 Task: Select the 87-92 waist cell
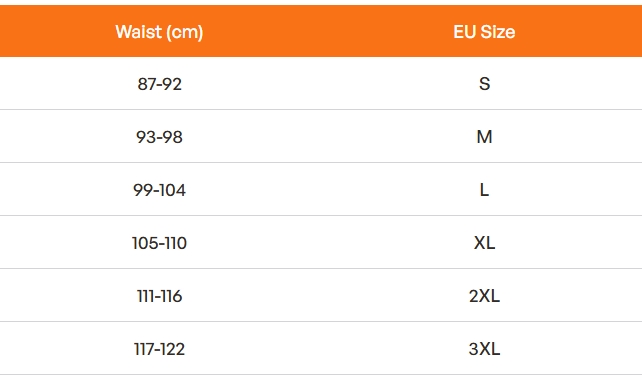point(159,84)
